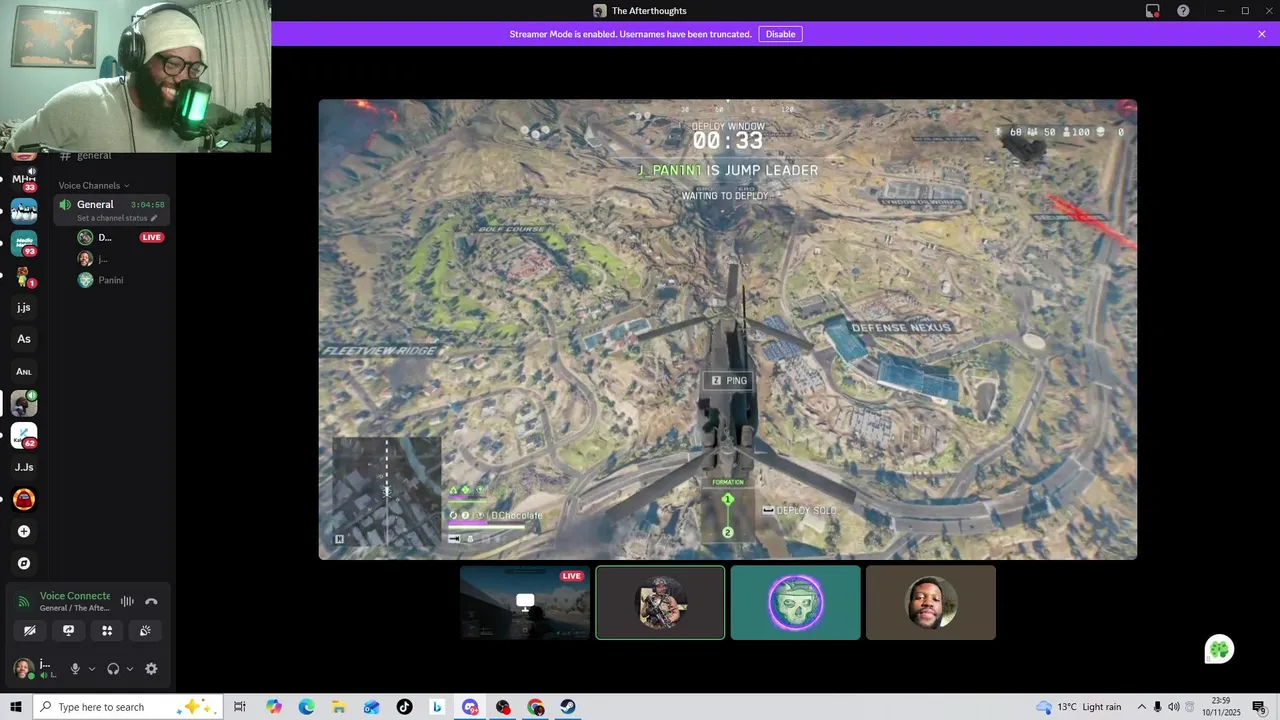The height and width of the screenshot is (720, 1280).
Task: Open system volume speaker icon
Action: click(x=1173, y=707)
